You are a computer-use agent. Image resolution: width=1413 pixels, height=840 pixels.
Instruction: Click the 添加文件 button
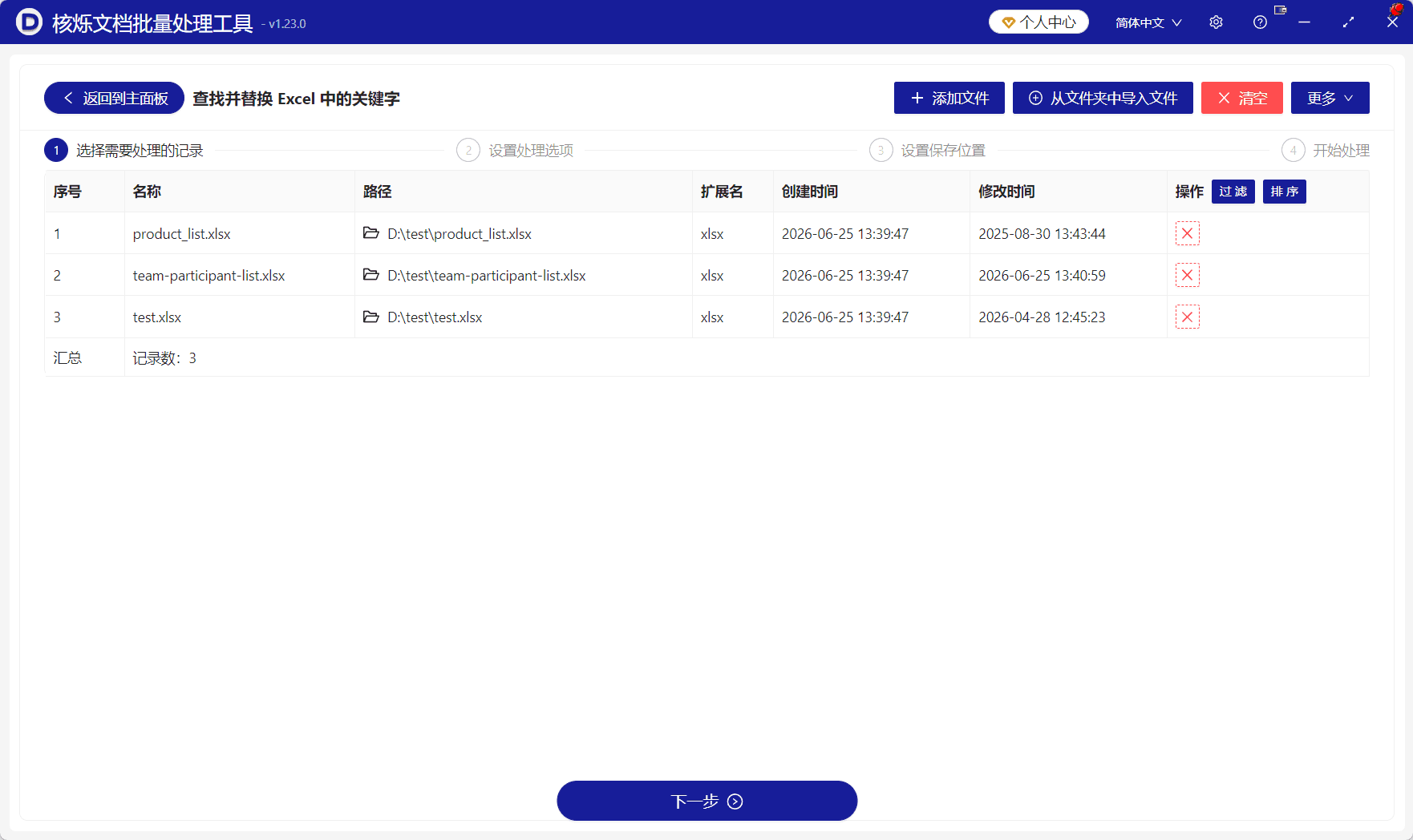949,98
